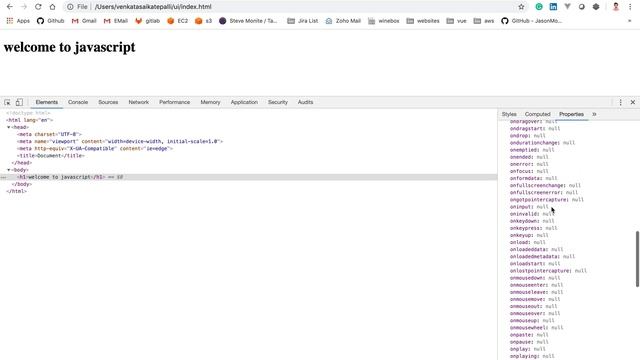Select the meta charset UTF-8 line

tap(49, 134)
